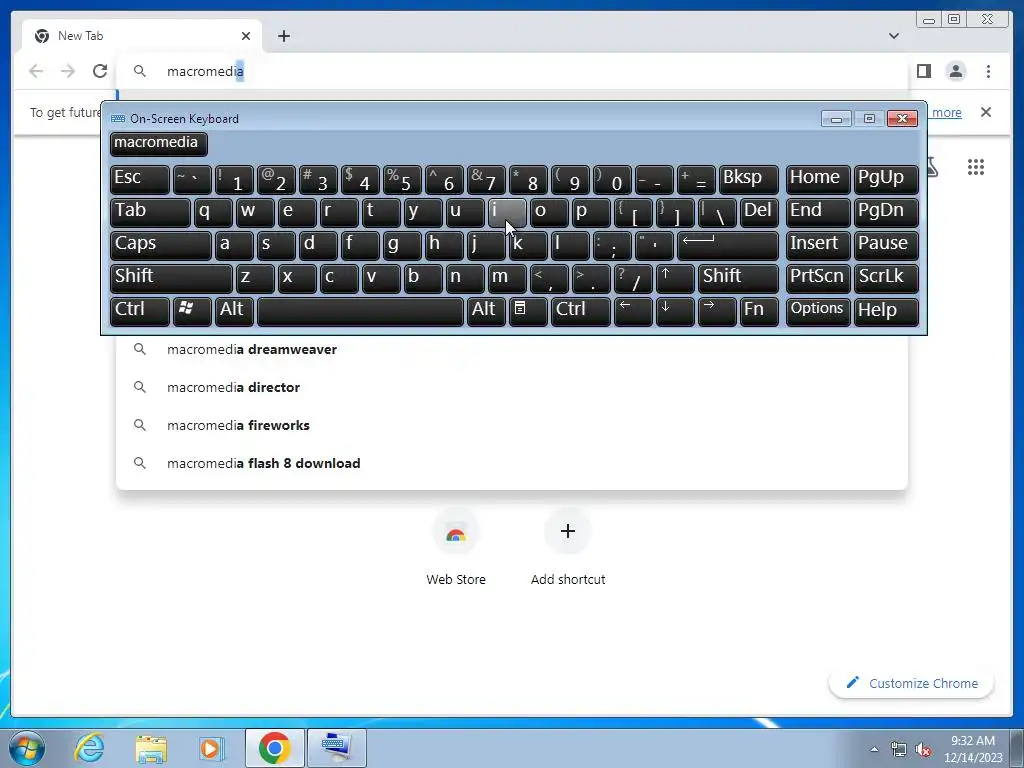
Task: Tap the letter q key
Action: click(213, 212)
